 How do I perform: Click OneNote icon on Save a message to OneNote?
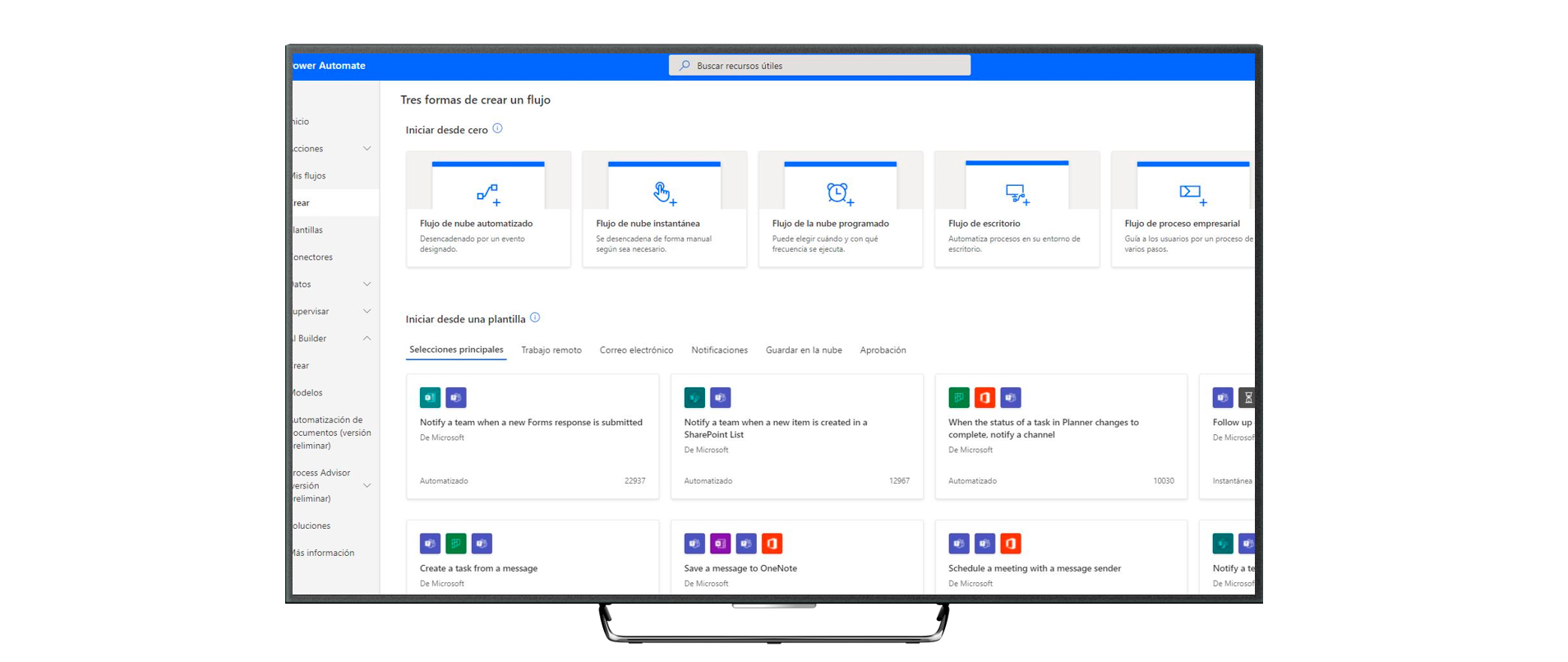tap(721, 544)
